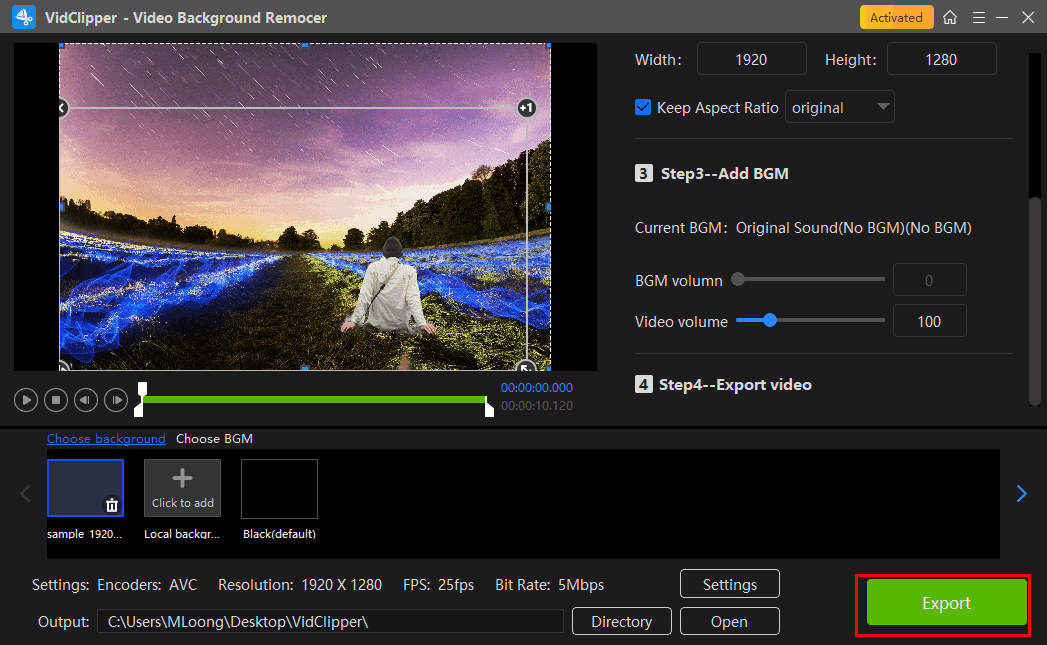Viewport: 1047px width, 645px height.
Task: Play the video preview
Action: [x=26, y=400]
